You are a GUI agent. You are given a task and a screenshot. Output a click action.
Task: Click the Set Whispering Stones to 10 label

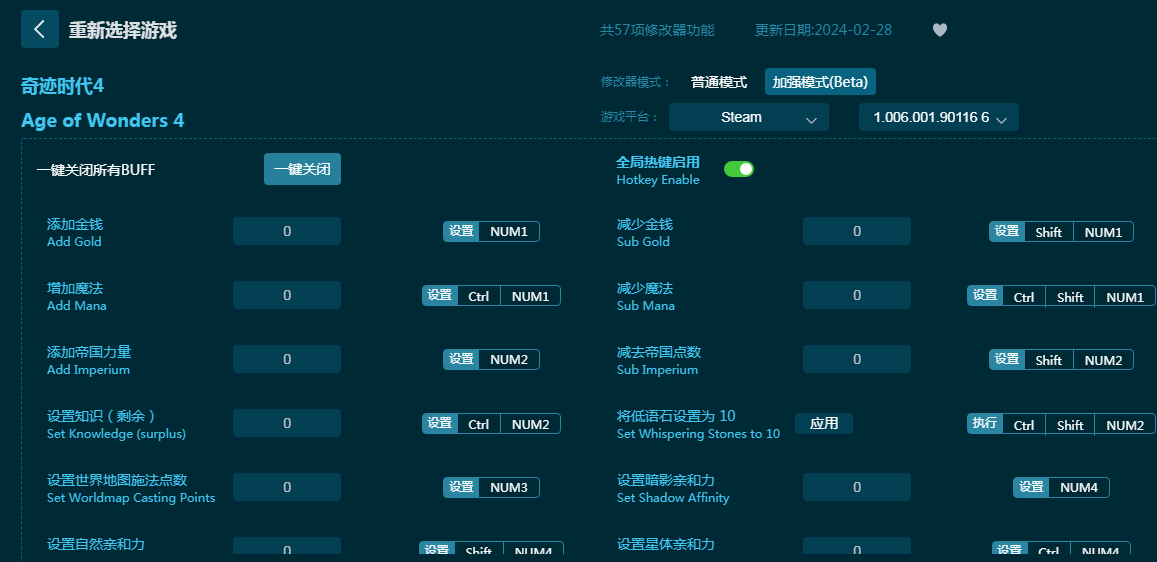pos(698,434)
